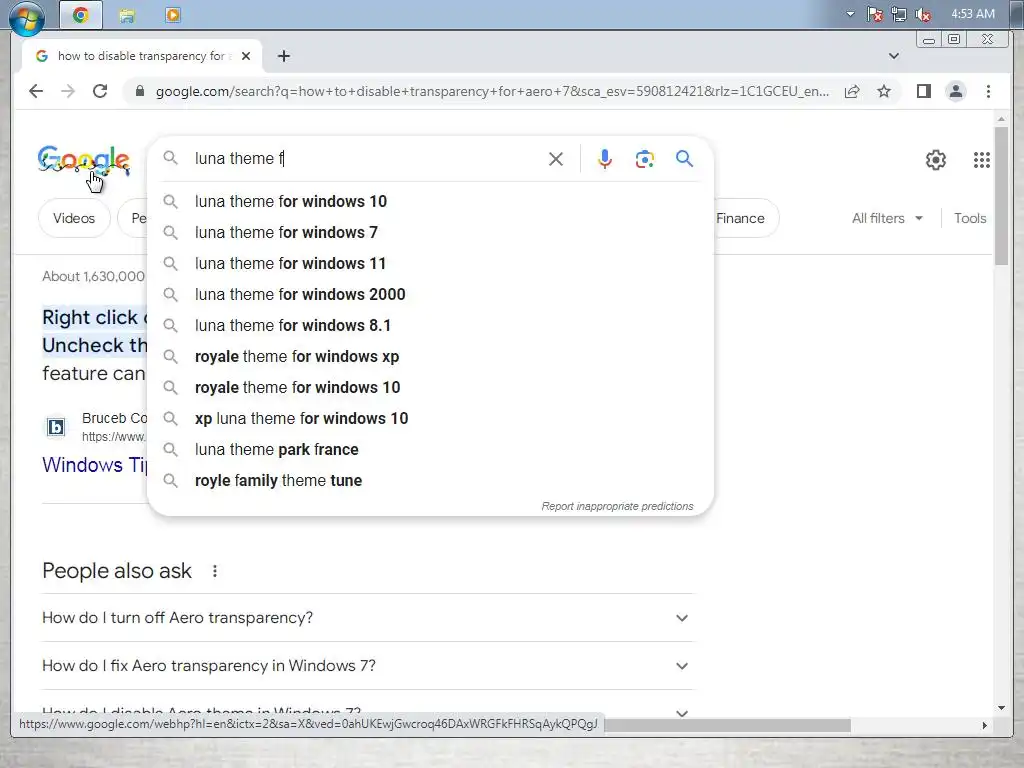Show hidden tray icons arrow
This screenshot has width=1024, height=768.
tap(850, 14)
